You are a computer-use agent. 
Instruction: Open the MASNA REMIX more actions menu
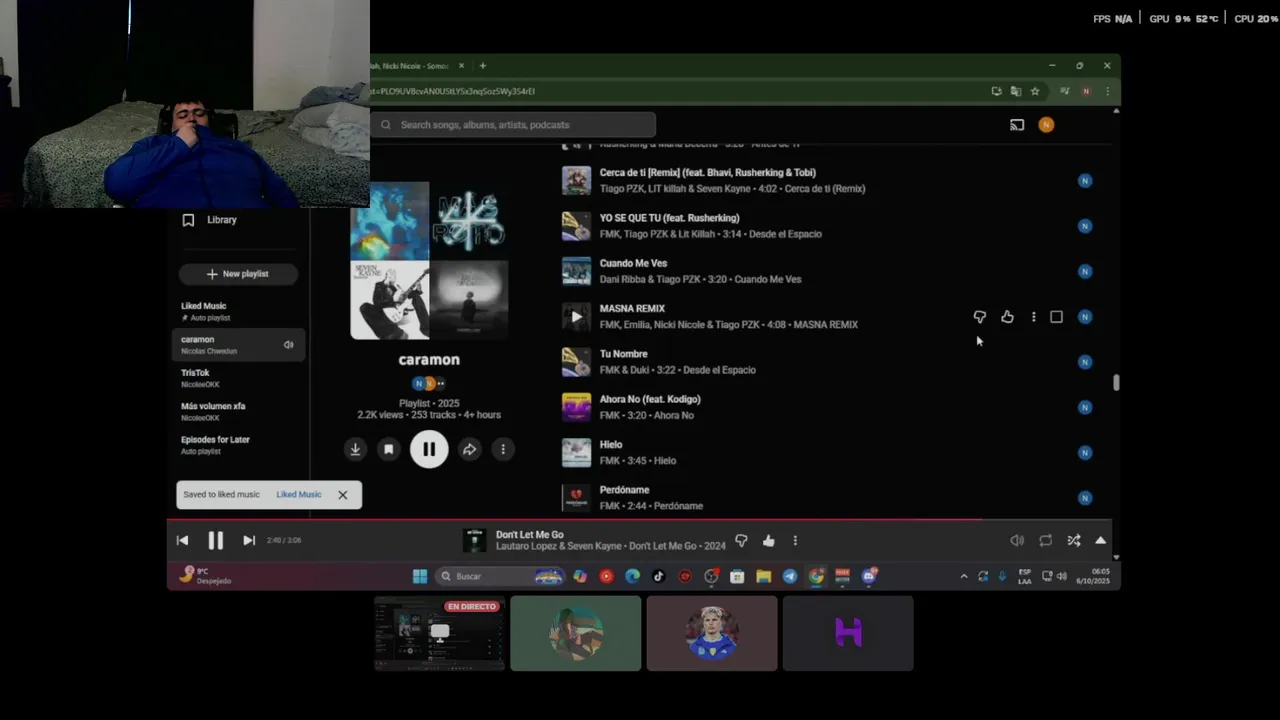[1033, 317]
